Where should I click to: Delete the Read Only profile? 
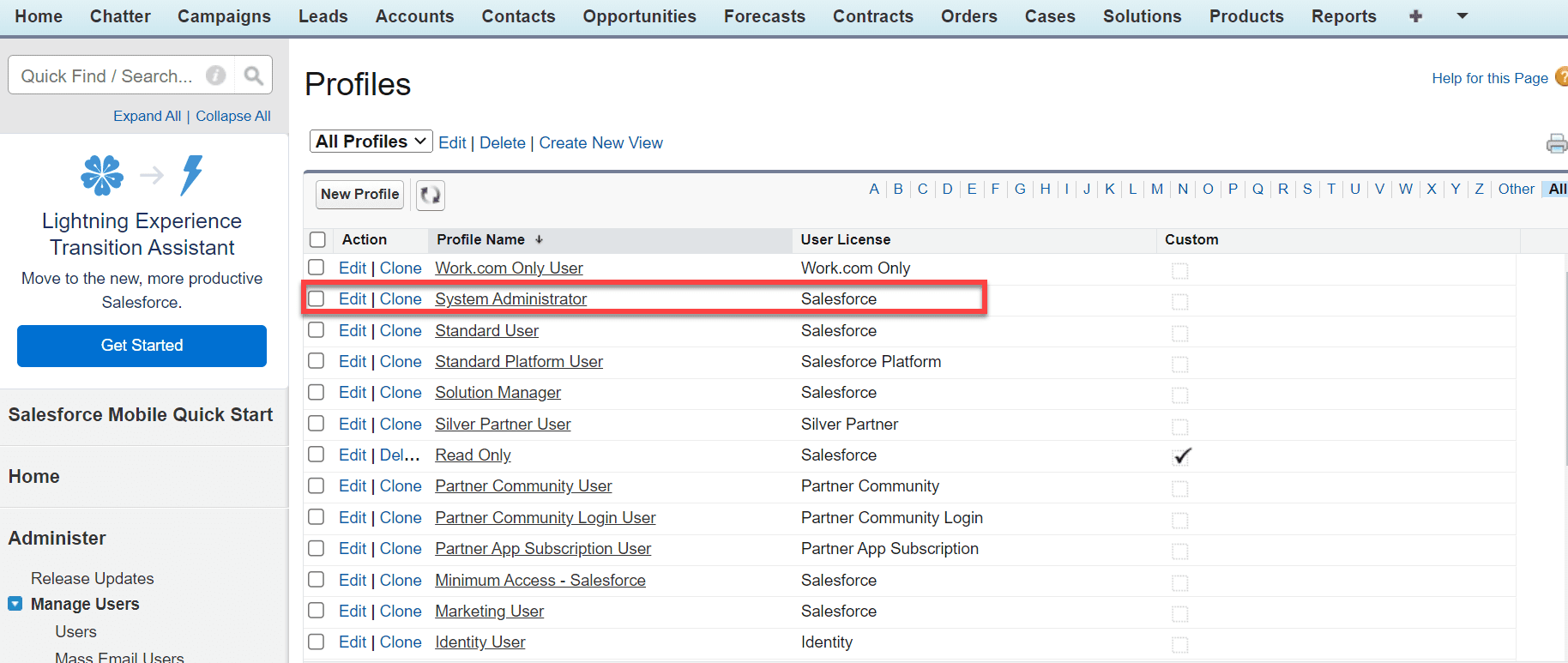tap(400, 455)
